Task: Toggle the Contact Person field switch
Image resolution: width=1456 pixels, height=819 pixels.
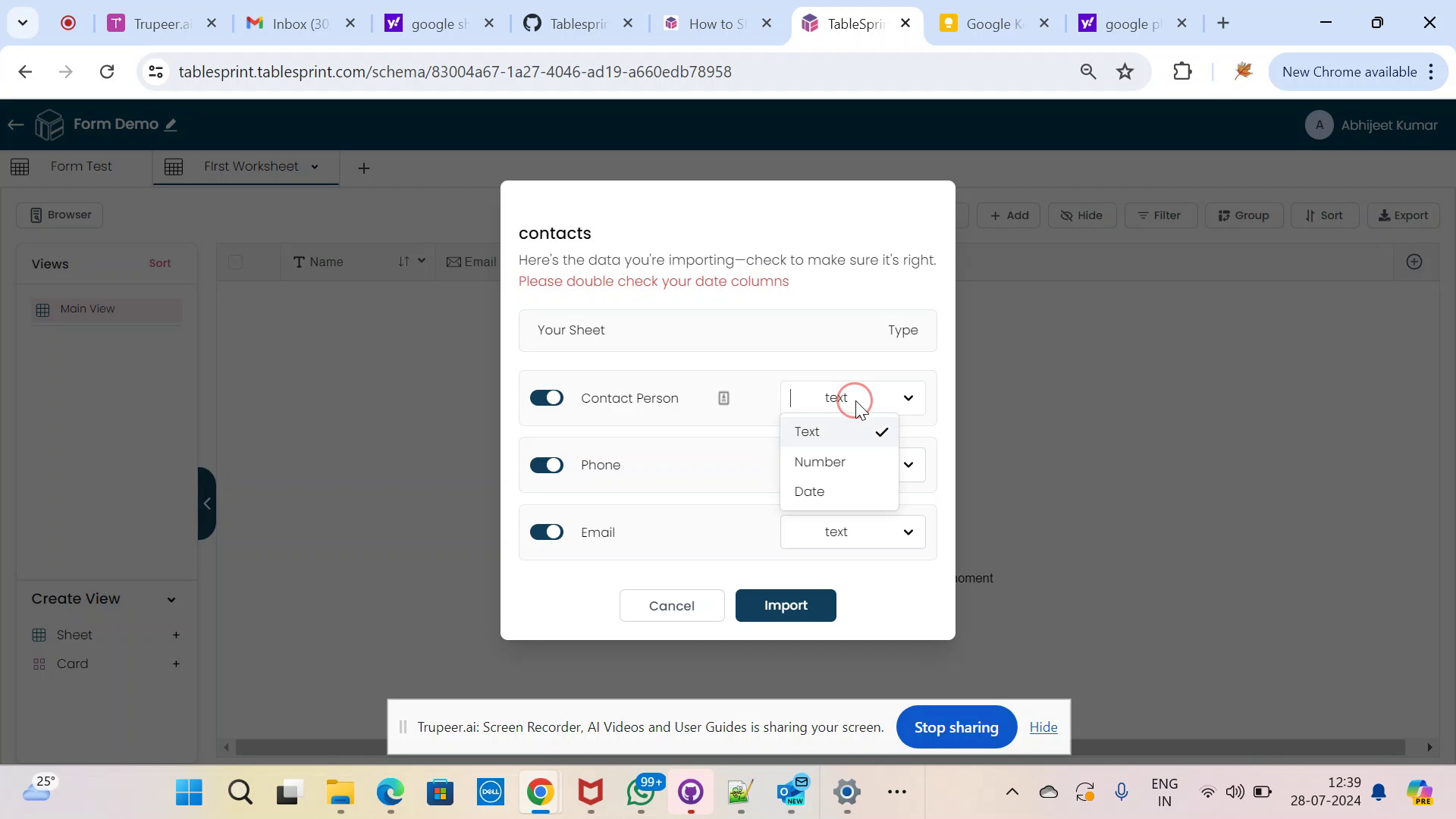Action: pos(548,398)
